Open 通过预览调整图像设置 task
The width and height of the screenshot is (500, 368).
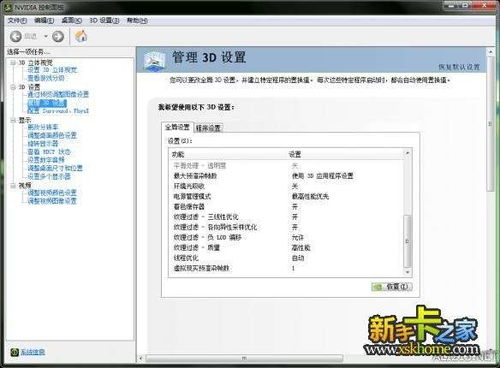pyautogui.click(x=58, y=94)
